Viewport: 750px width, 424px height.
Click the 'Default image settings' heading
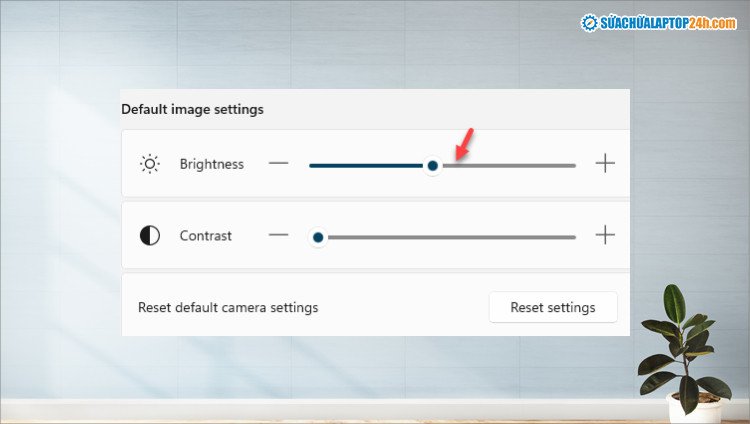[192, 110]
